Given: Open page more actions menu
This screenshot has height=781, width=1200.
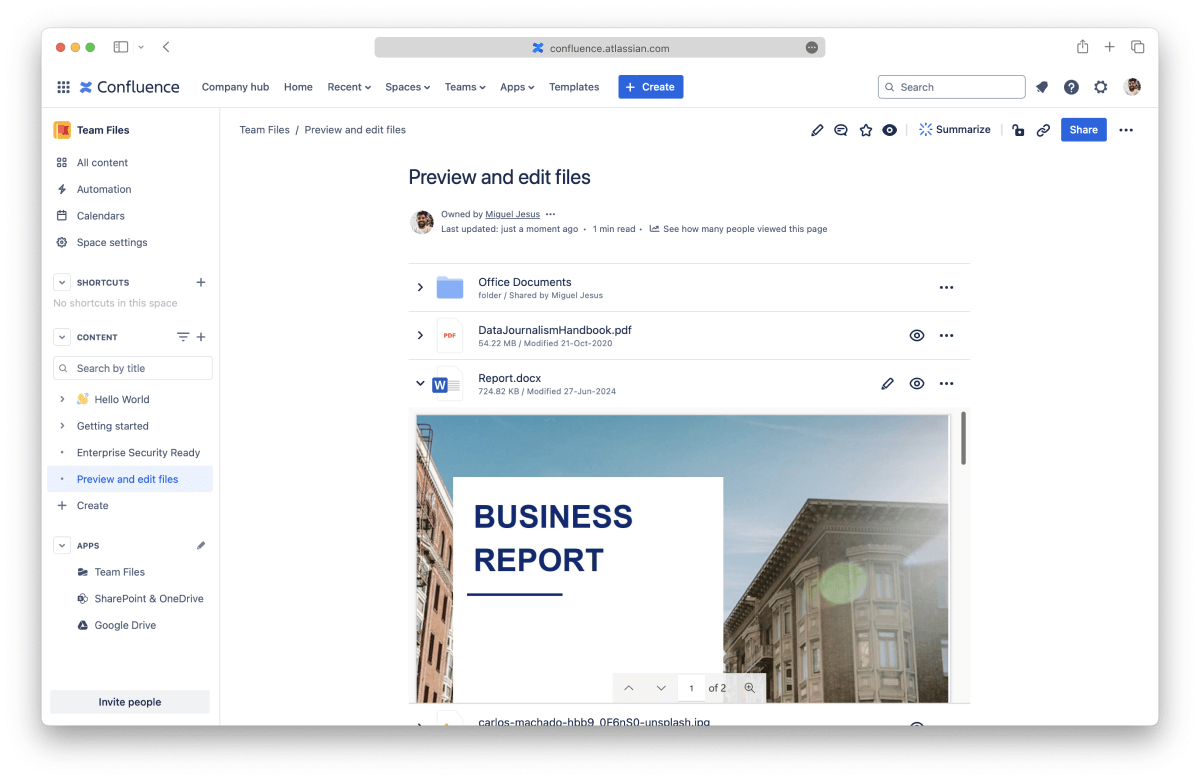Looking at the screenshot, I should (x=1126, y=130).
